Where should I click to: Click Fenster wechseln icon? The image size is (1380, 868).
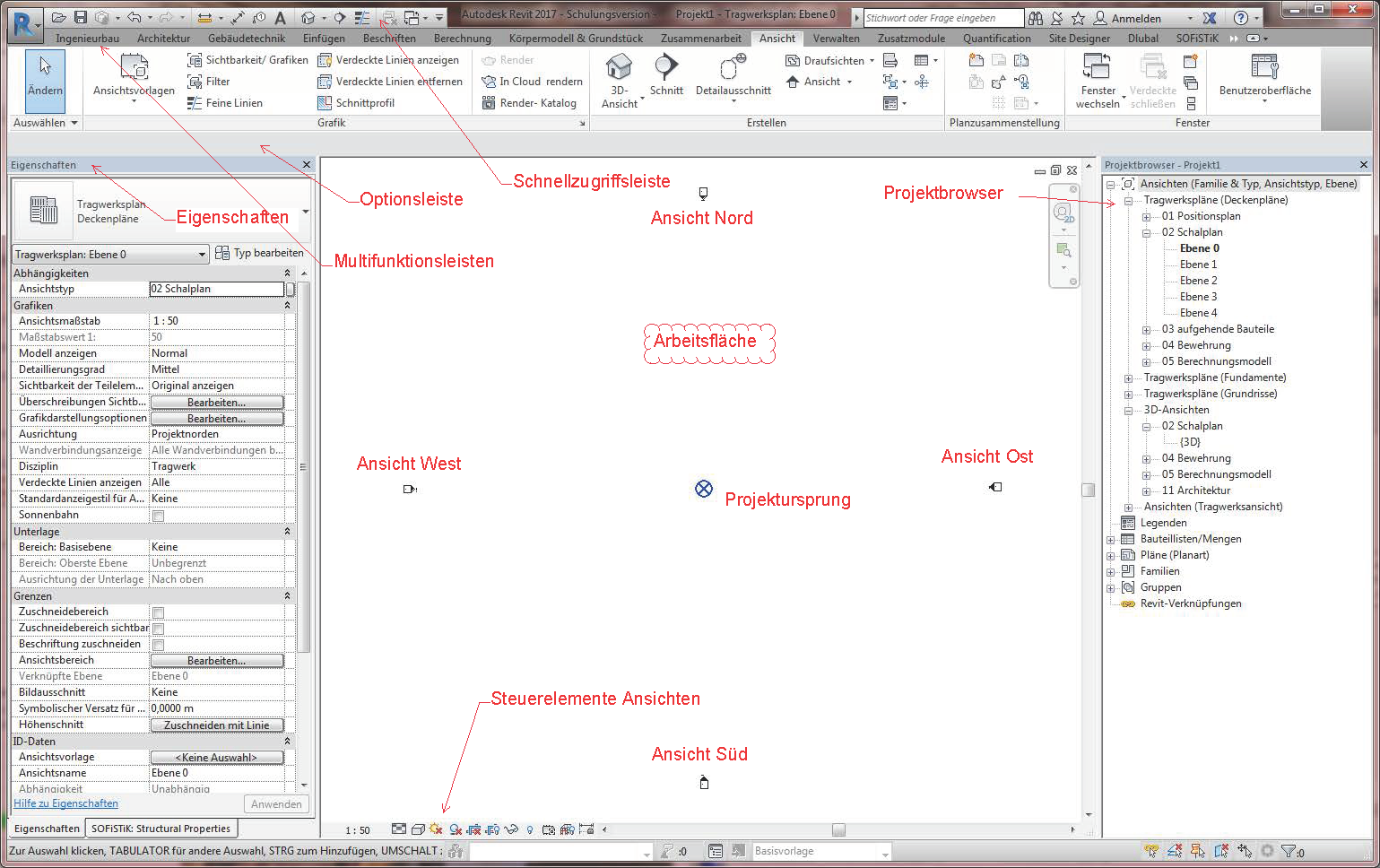[1097, 68]
